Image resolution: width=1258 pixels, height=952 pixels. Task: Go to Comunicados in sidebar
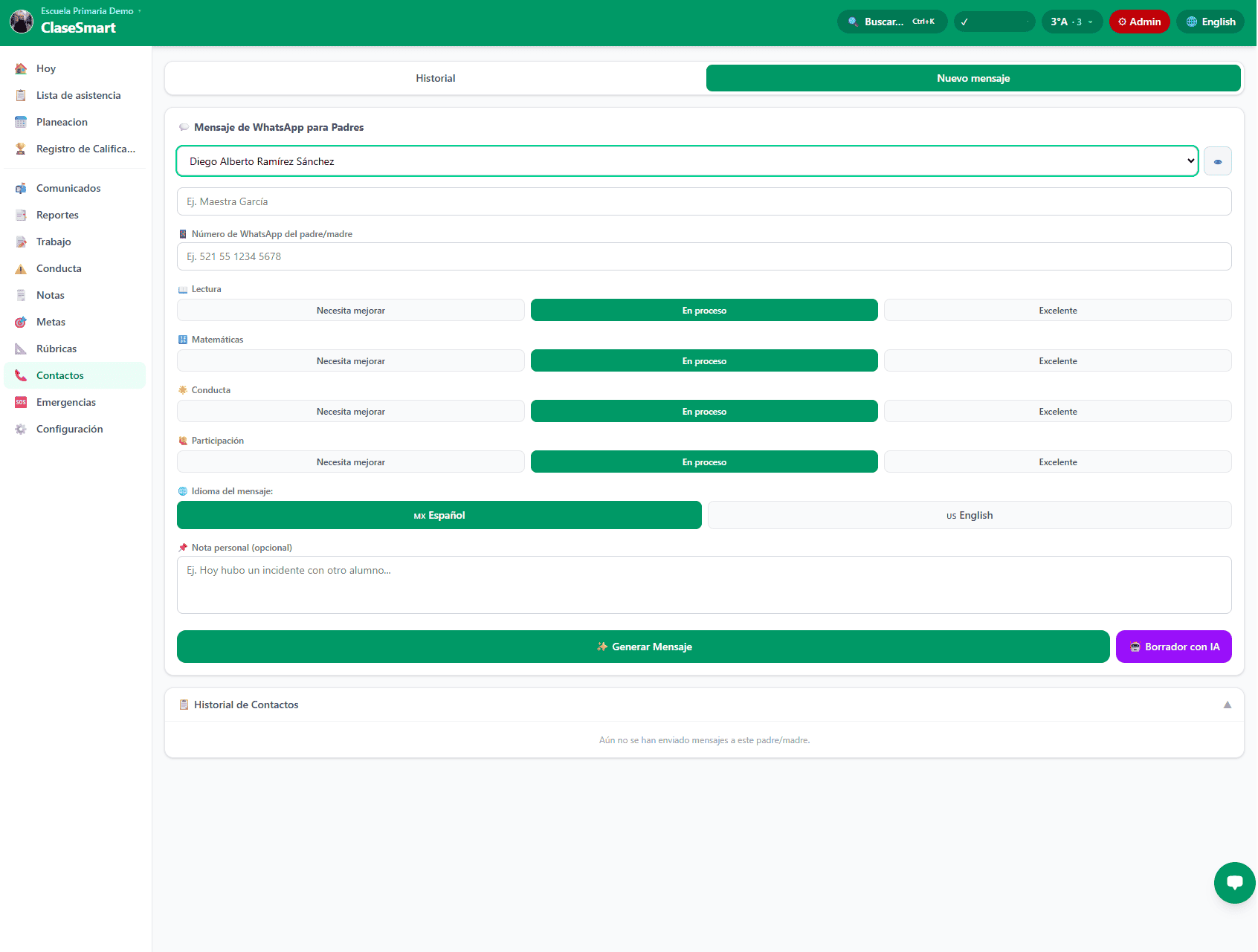74,188
